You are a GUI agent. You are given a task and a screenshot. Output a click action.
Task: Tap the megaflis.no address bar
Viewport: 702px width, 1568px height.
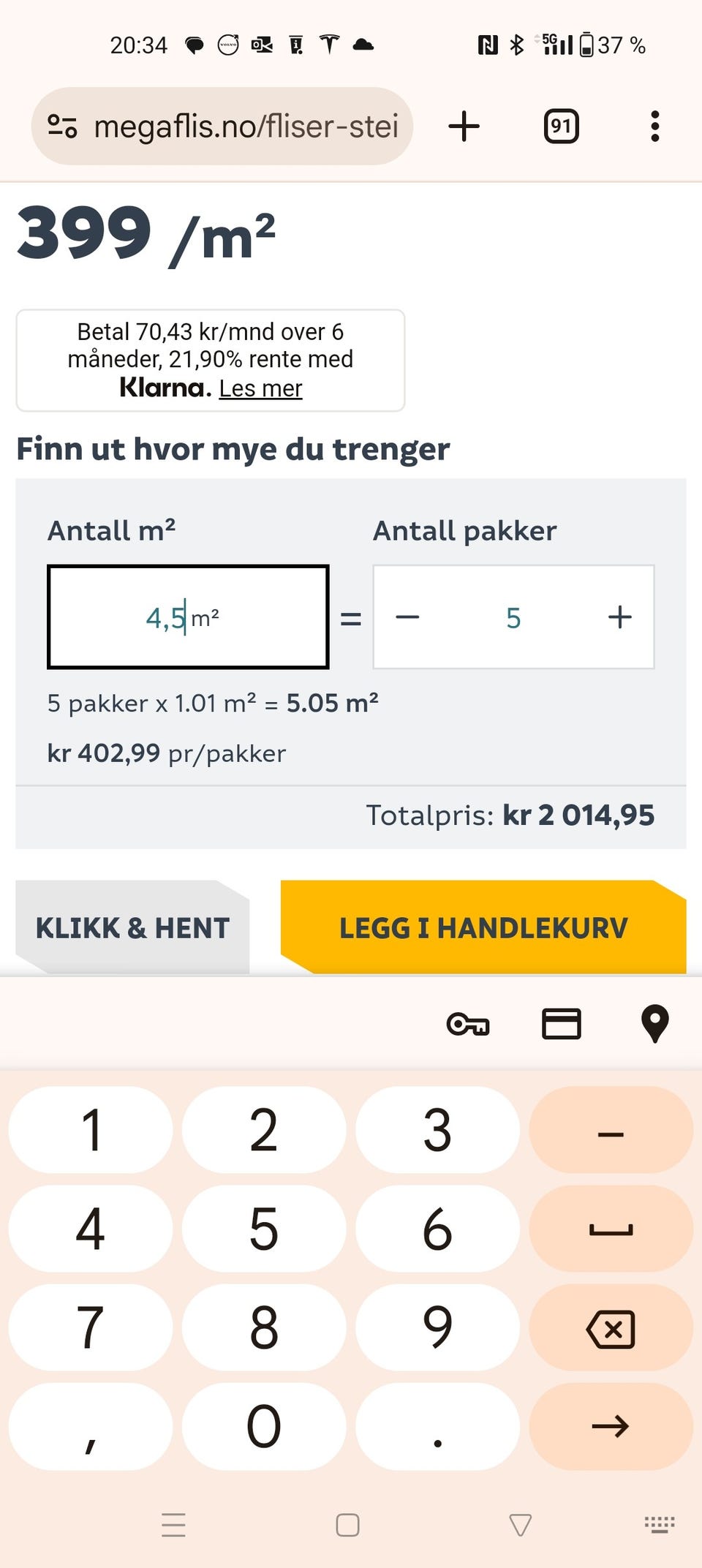(x=246, y=127)
